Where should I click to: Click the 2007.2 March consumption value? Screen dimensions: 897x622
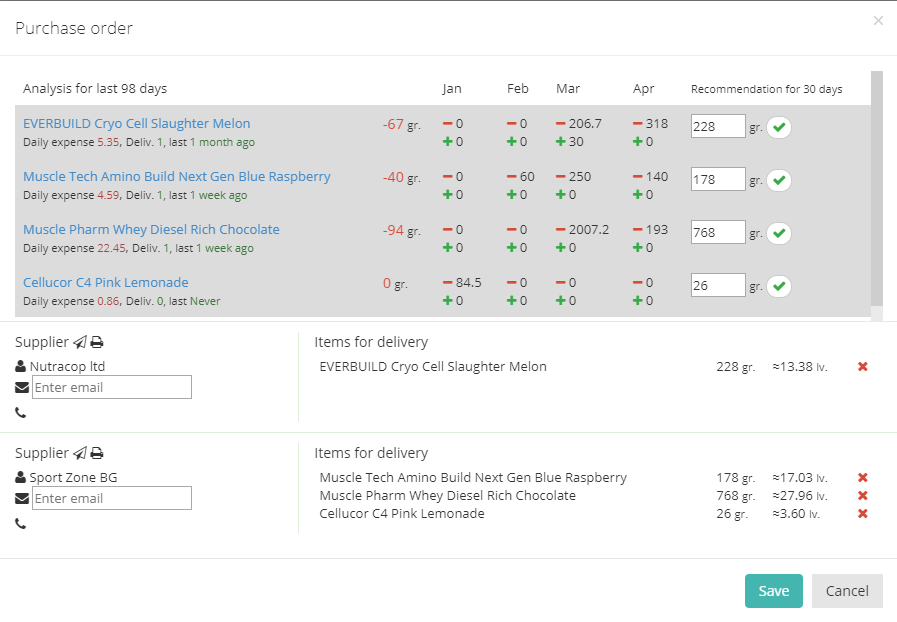click(x=589, y=230)
